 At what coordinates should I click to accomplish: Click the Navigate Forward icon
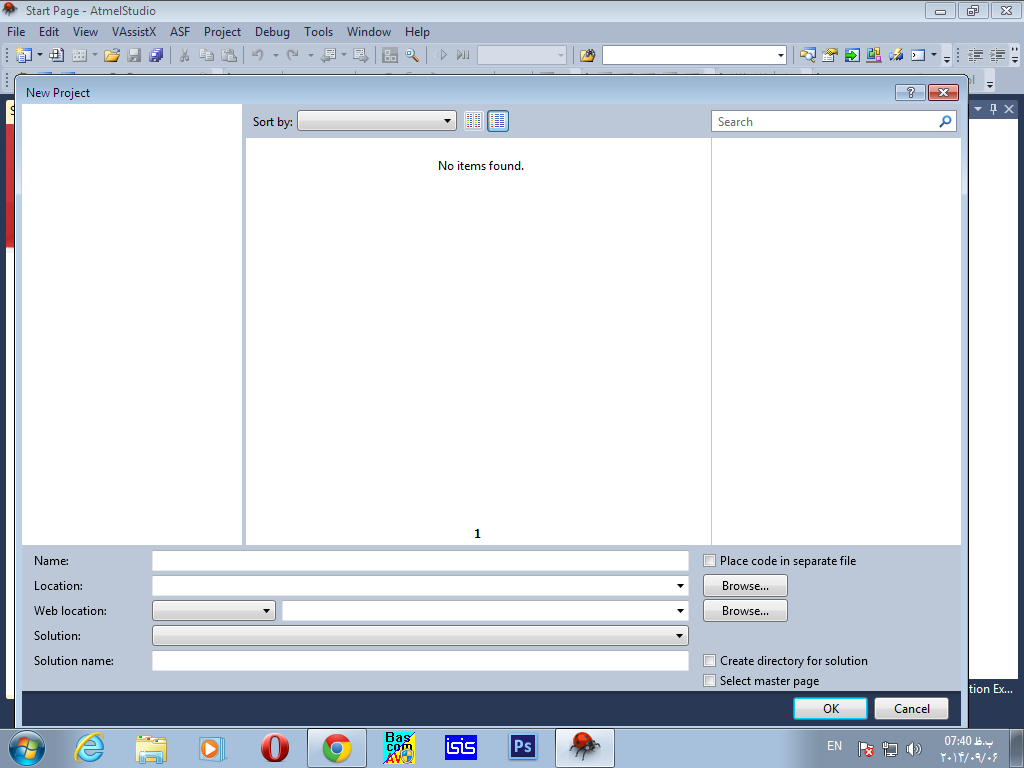click(360, 56)
